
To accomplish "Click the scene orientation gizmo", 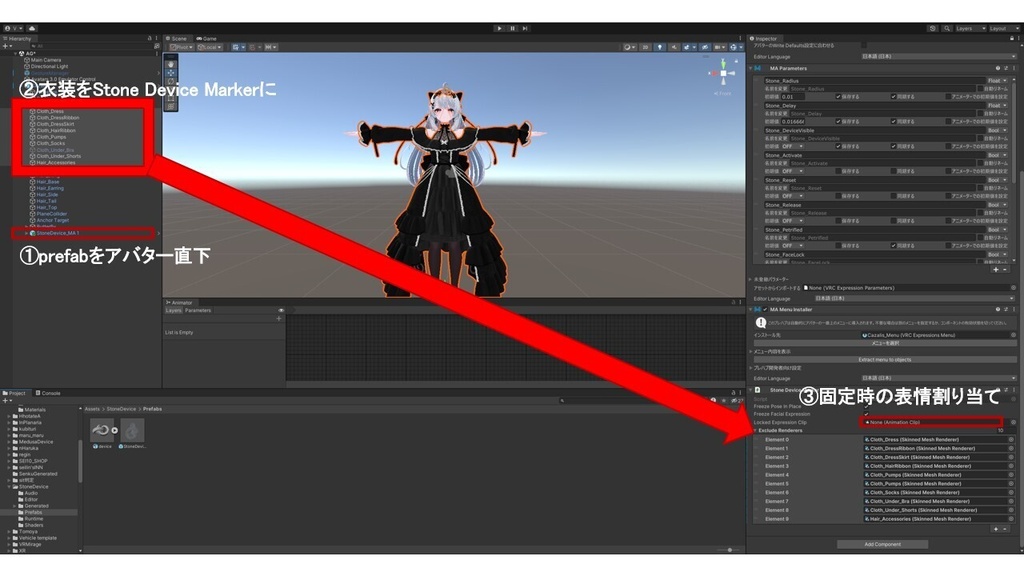I will [x=723, y=73].
